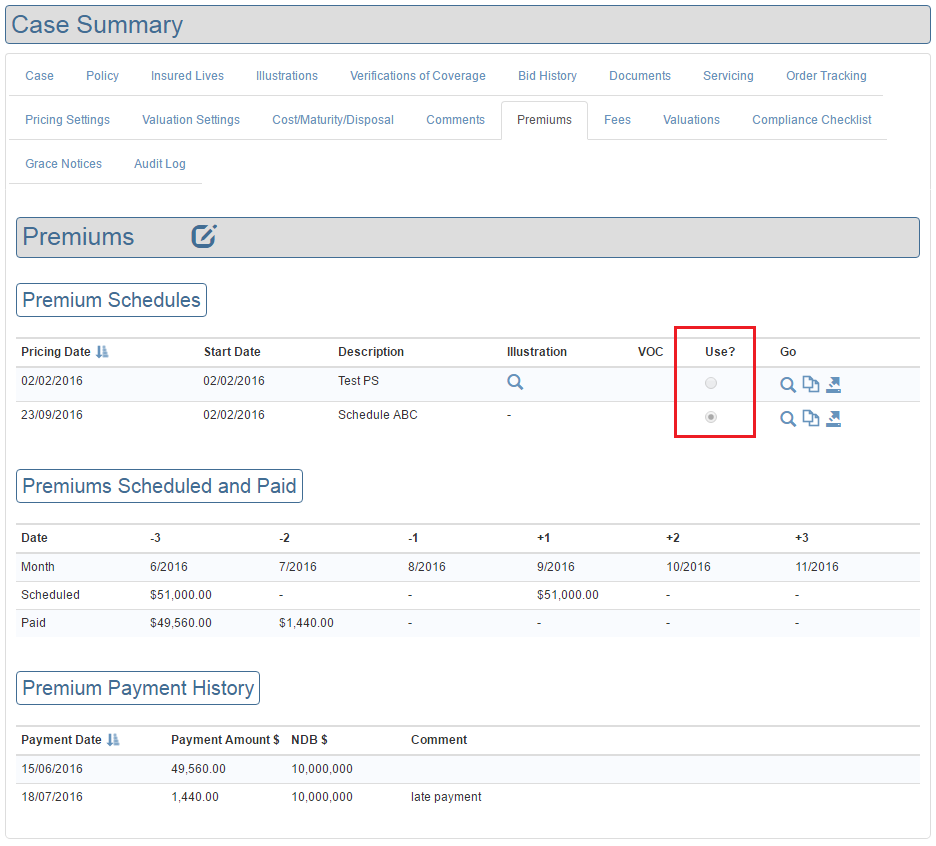This screenshot has width=936, height=846.
Task: Show the Verifications of Coverage tab
Action: [x=418, y=76]
